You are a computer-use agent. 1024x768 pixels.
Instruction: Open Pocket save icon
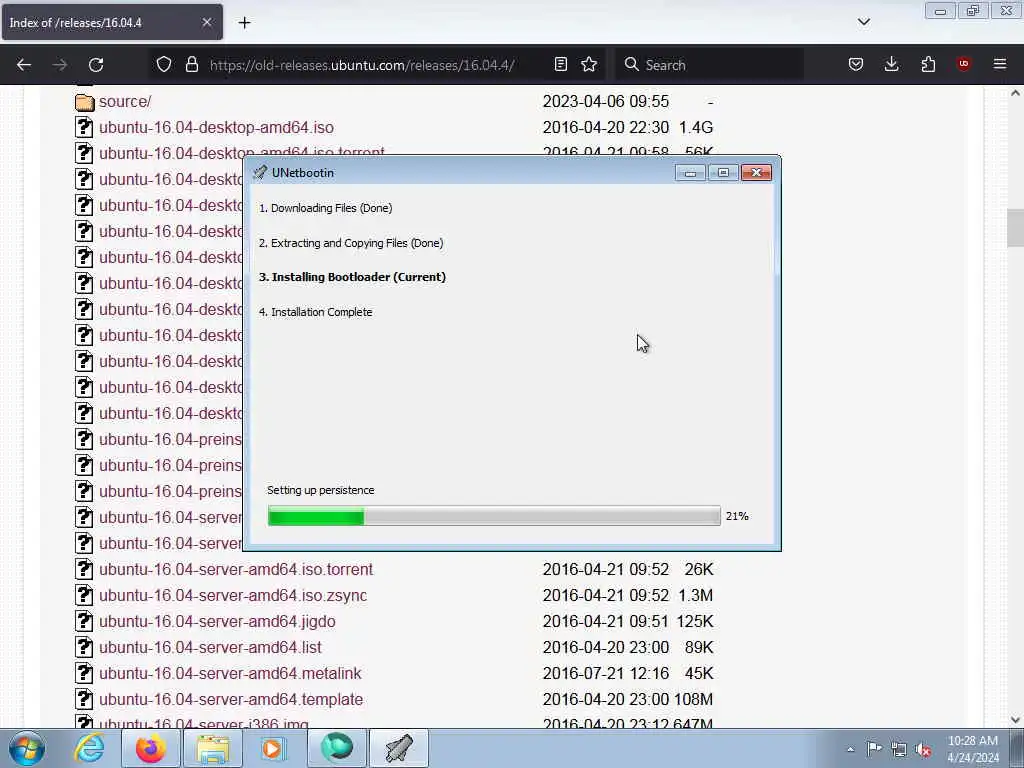click(x=856, y=64)
